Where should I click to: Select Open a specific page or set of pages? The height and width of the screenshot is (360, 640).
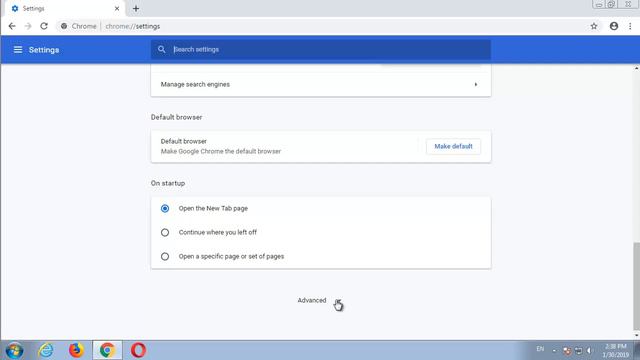pos(165,257)
